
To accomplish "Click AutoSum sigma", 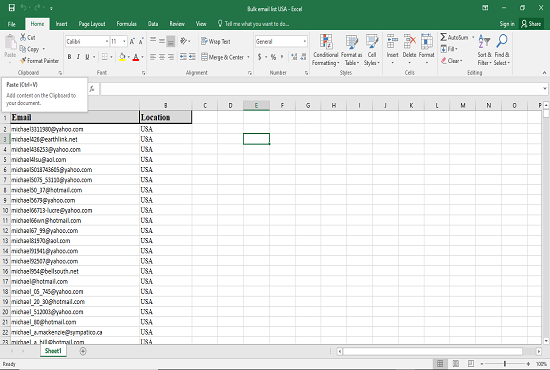I will pyautogui.click(x=443, y=37).
